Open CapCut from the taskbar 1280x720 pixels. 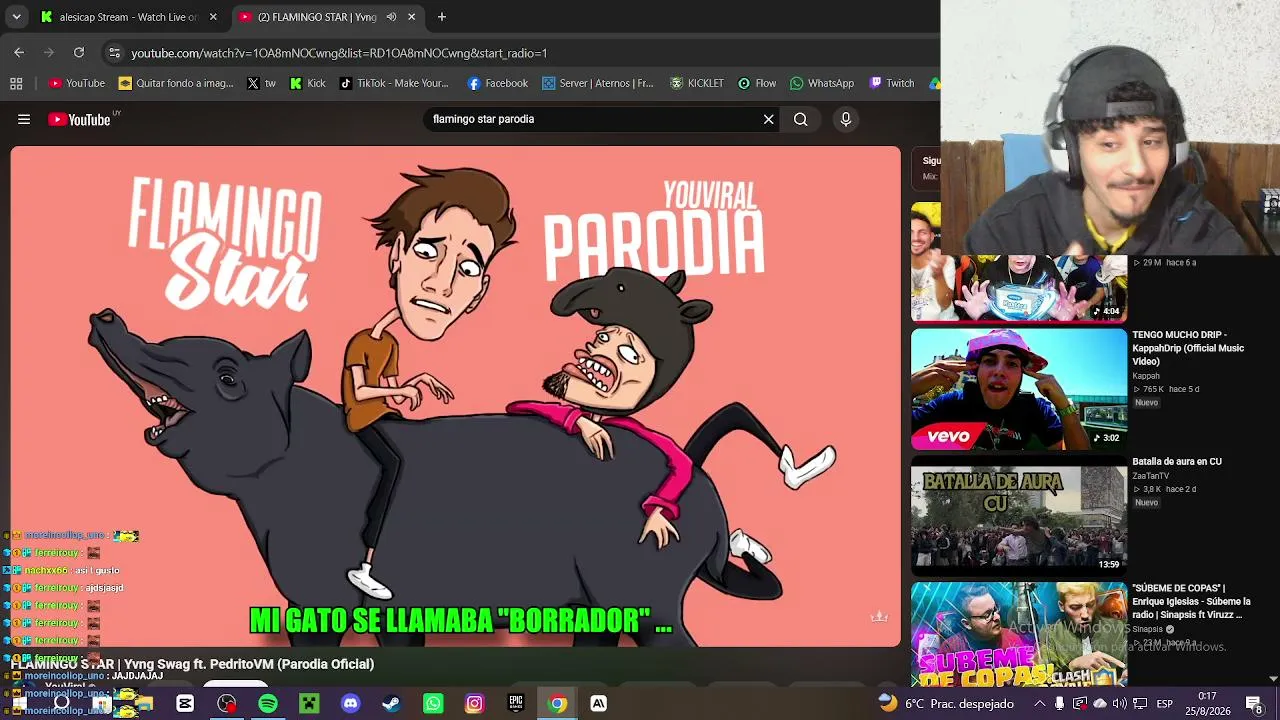point(185,704)
